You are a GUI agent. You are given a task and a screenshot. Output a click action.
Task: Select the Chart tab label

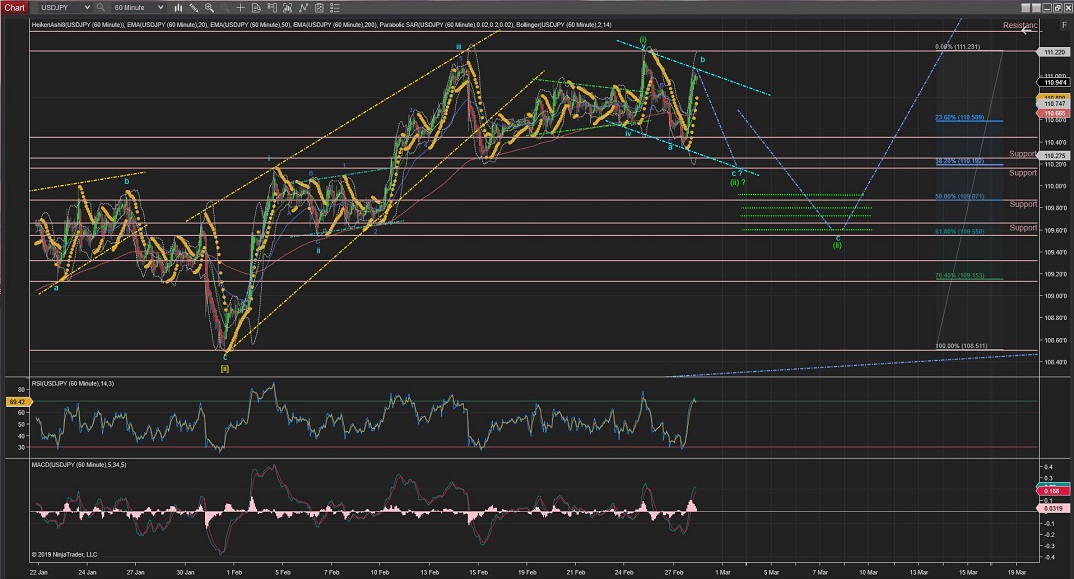pos(15,8)
